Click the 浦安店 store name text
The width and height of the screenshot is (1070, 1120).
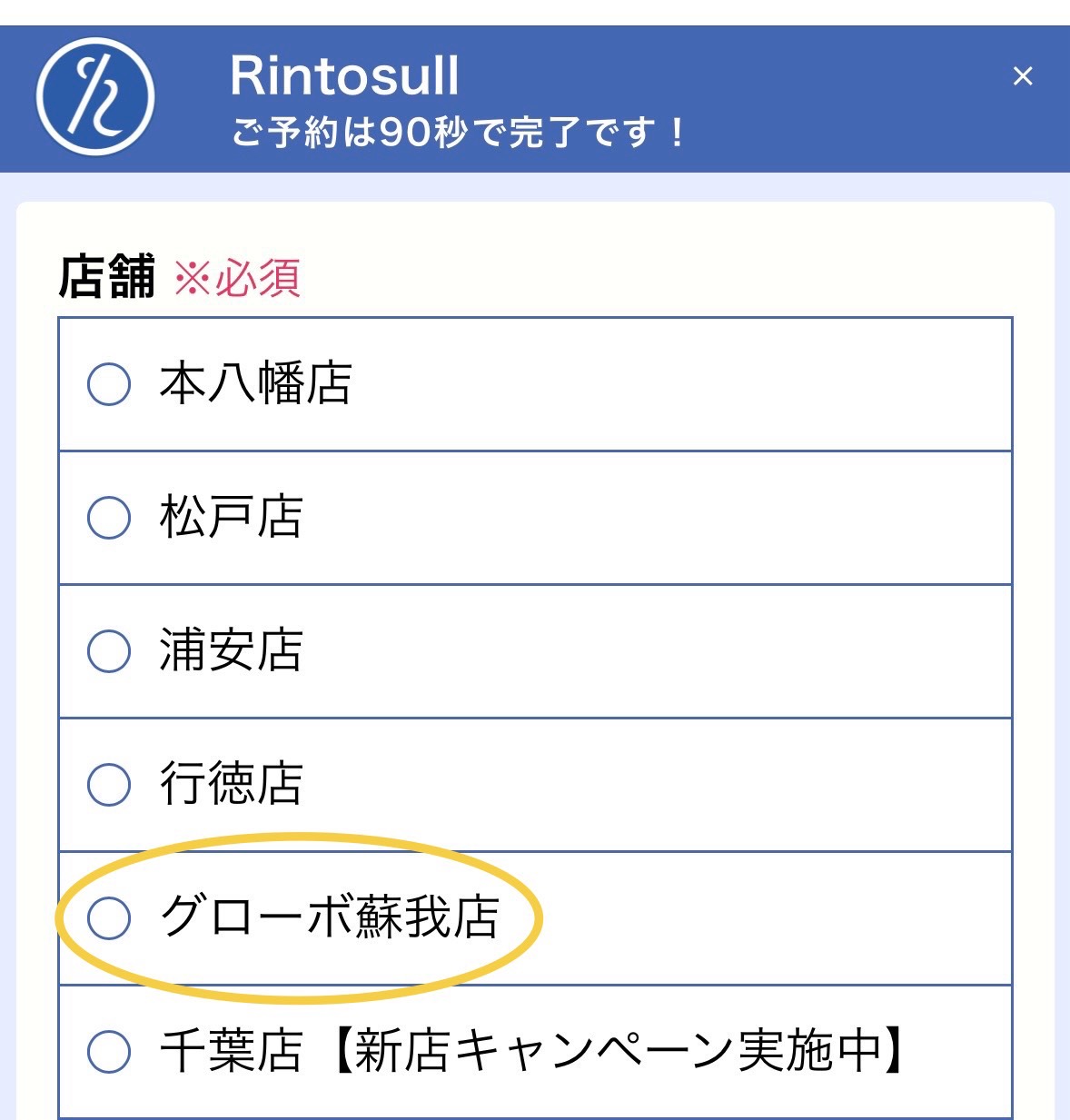click(x=231, y=649)
